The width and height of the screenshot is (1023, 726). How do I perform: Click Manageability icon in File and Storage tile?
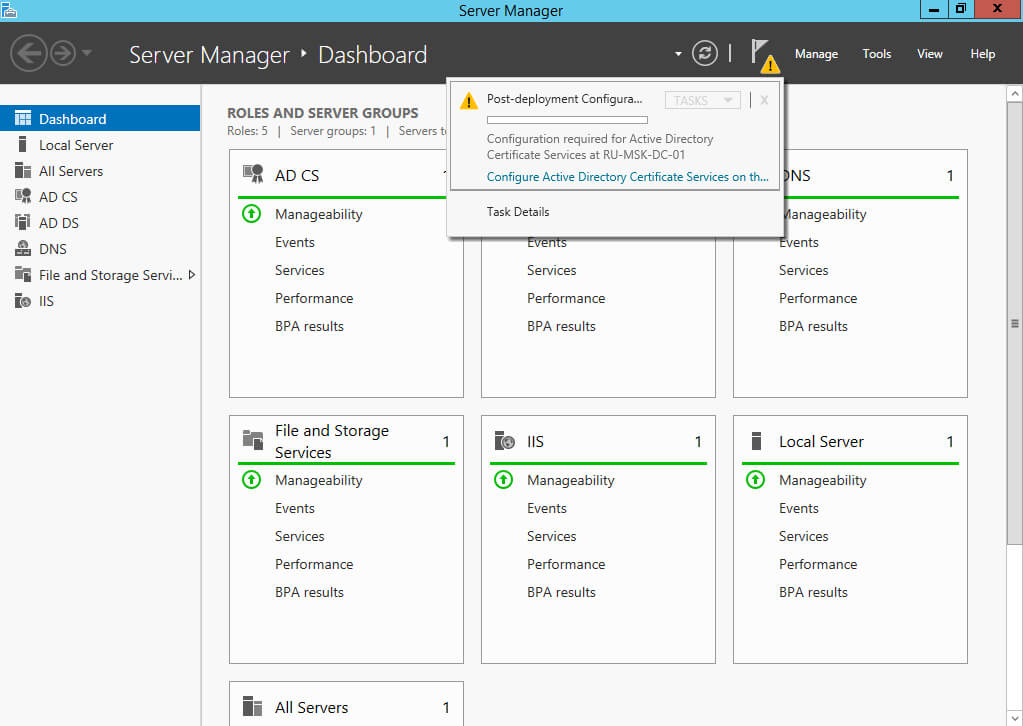[251, 480]
